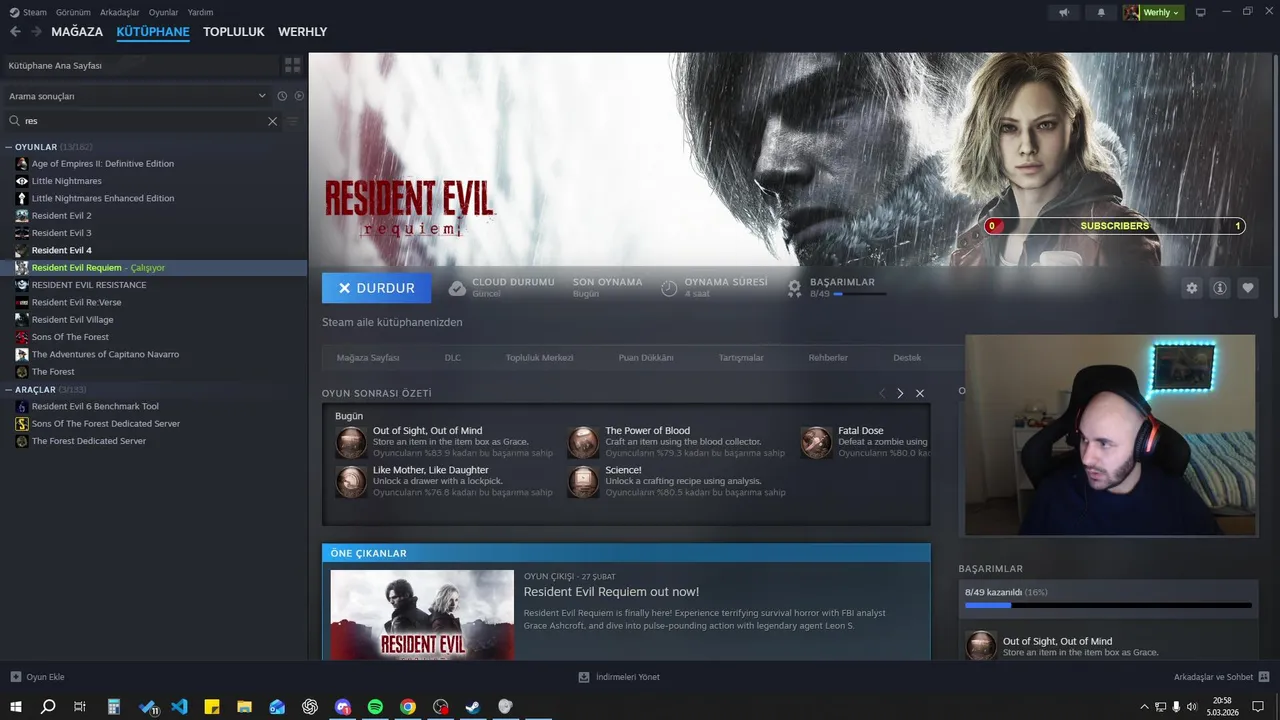Open the Arkadaşlar menu
Image resolution: width=1280 pixels, height=720 pixels.
[120, 12]
